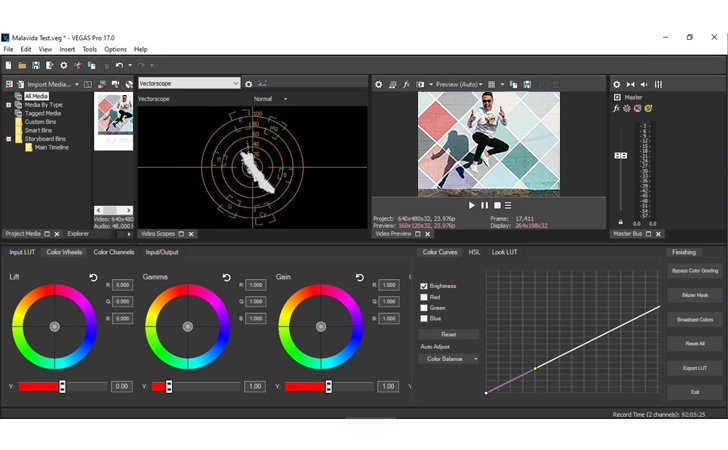Click the Bypass Color Grading button
This screenshot has width=728, height=450.
[x=694, y=271]
